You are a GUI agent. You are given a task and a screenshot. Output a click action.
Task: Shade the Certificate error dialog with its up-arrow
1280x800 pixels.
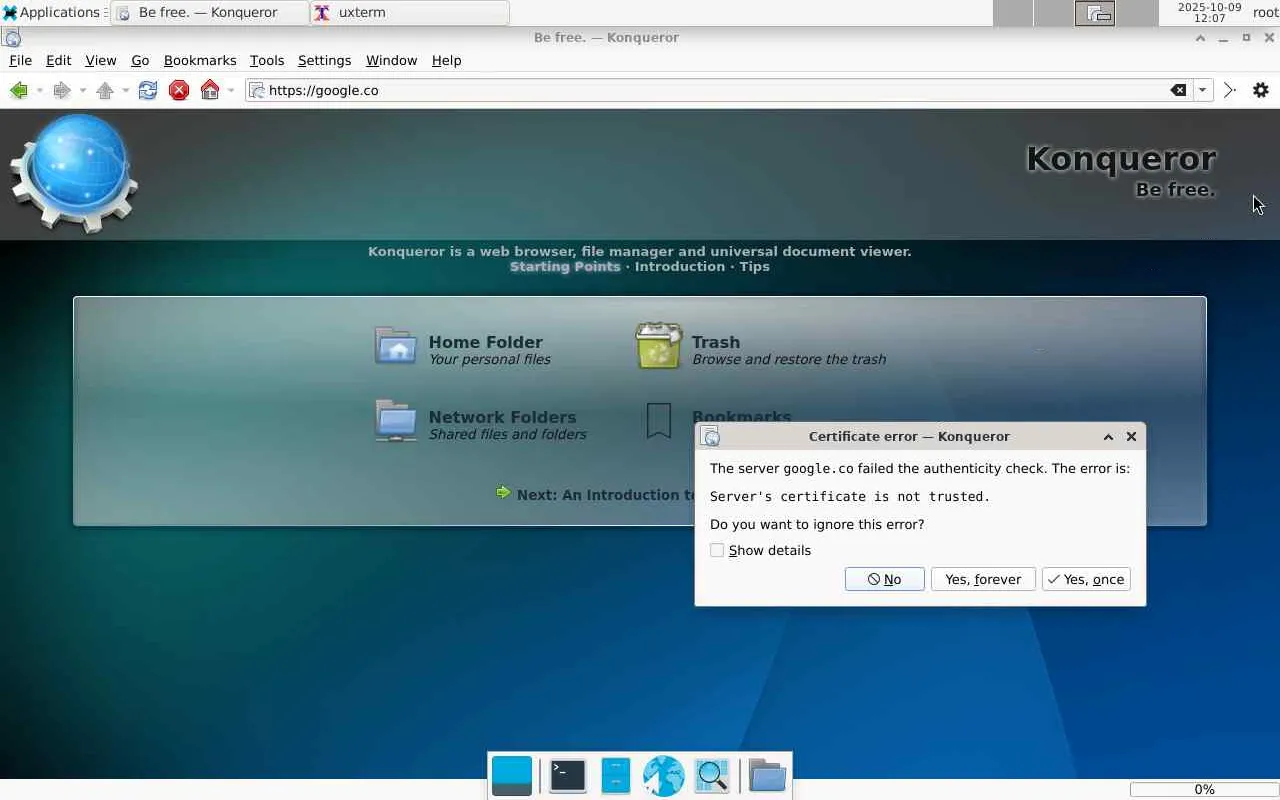[1108, 436]
